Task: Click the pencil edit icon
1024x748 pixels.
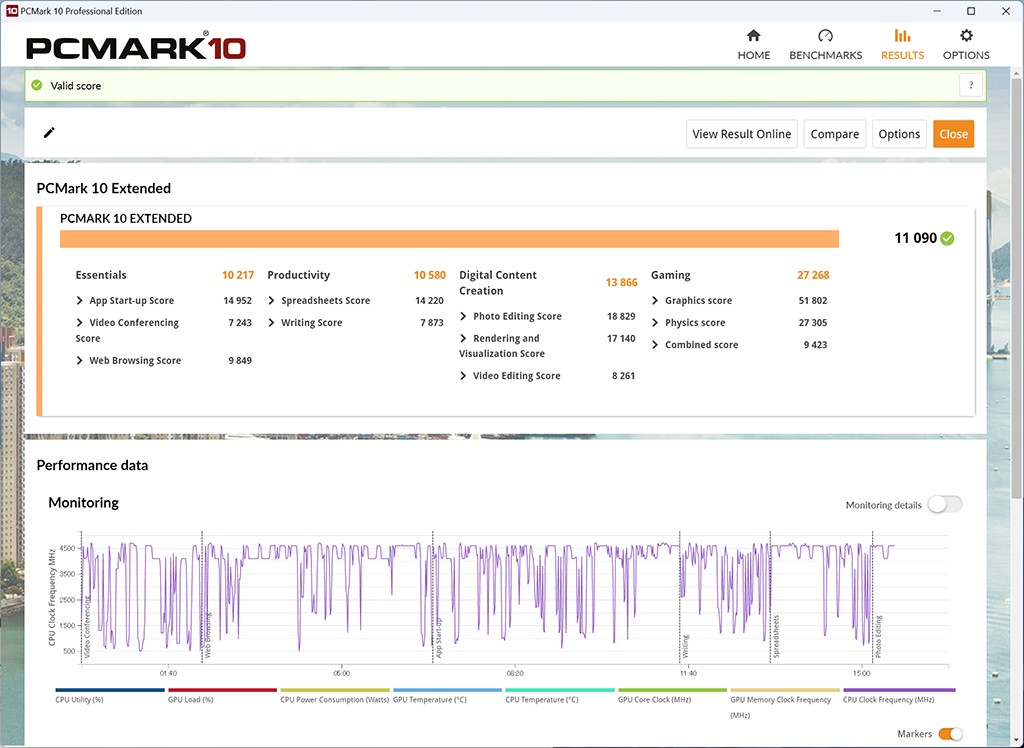Action: tap(49, 133)
